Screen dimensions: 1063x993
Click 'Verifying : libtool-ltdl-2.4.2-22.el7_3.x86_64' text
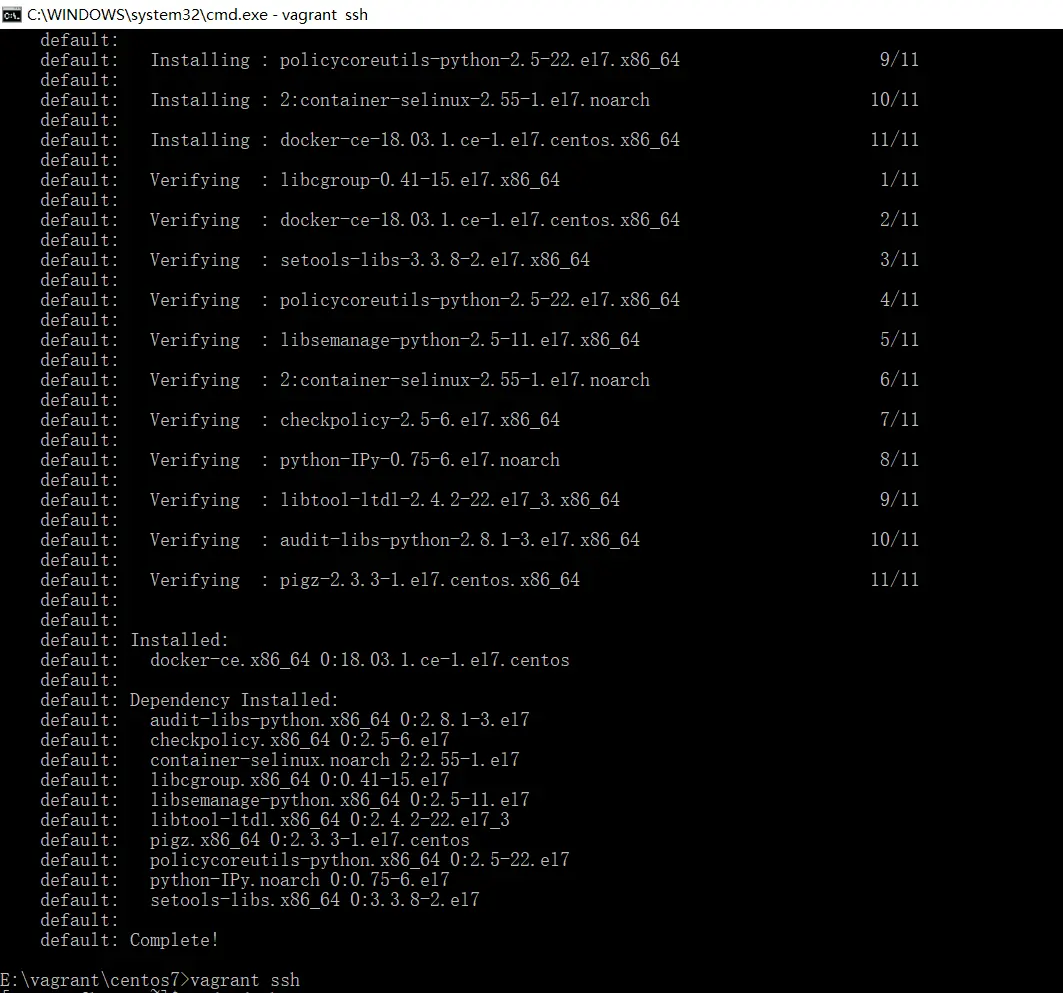(x=385, y=500)
